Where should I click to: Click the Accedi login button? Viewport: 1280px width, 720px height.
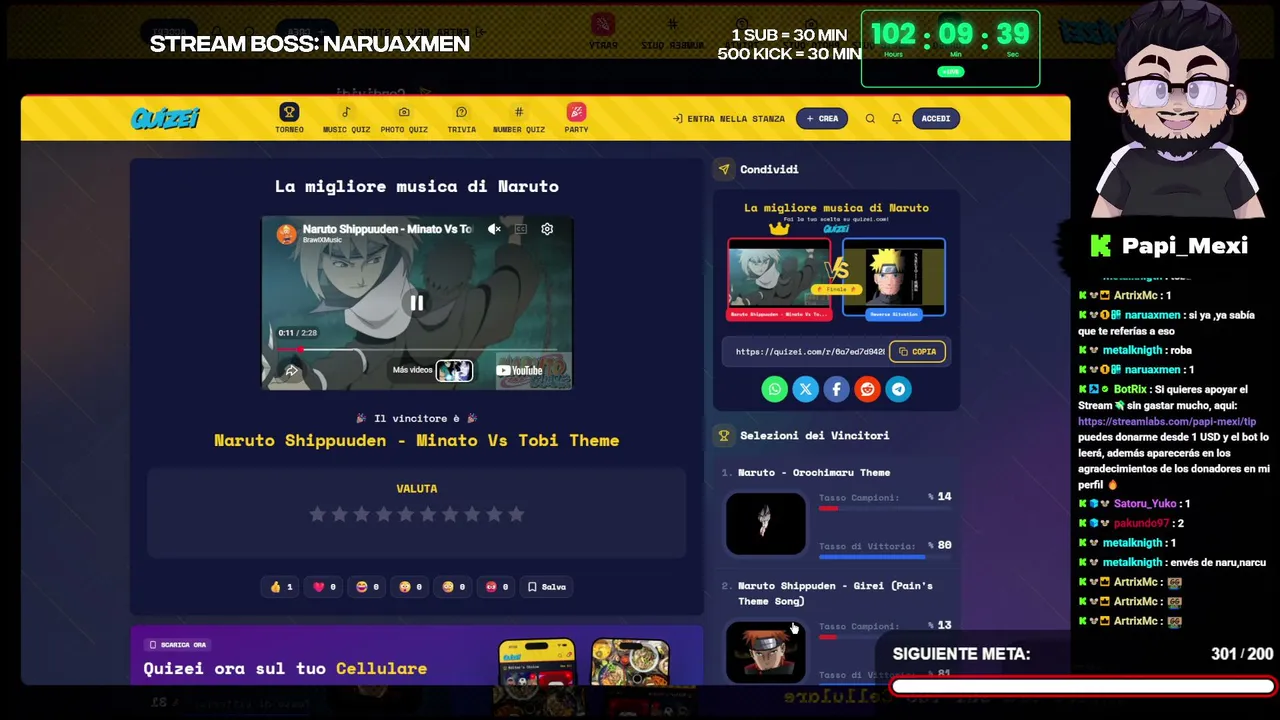[x=936, y=118]
